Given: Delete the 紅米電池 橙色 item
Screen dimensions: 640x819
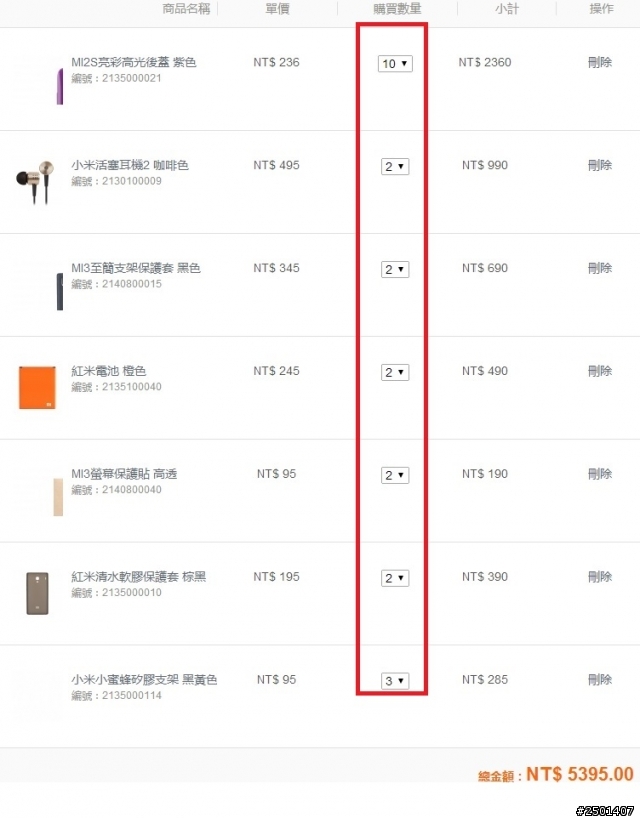Looking at the screenshot, I should click(600, 371).
